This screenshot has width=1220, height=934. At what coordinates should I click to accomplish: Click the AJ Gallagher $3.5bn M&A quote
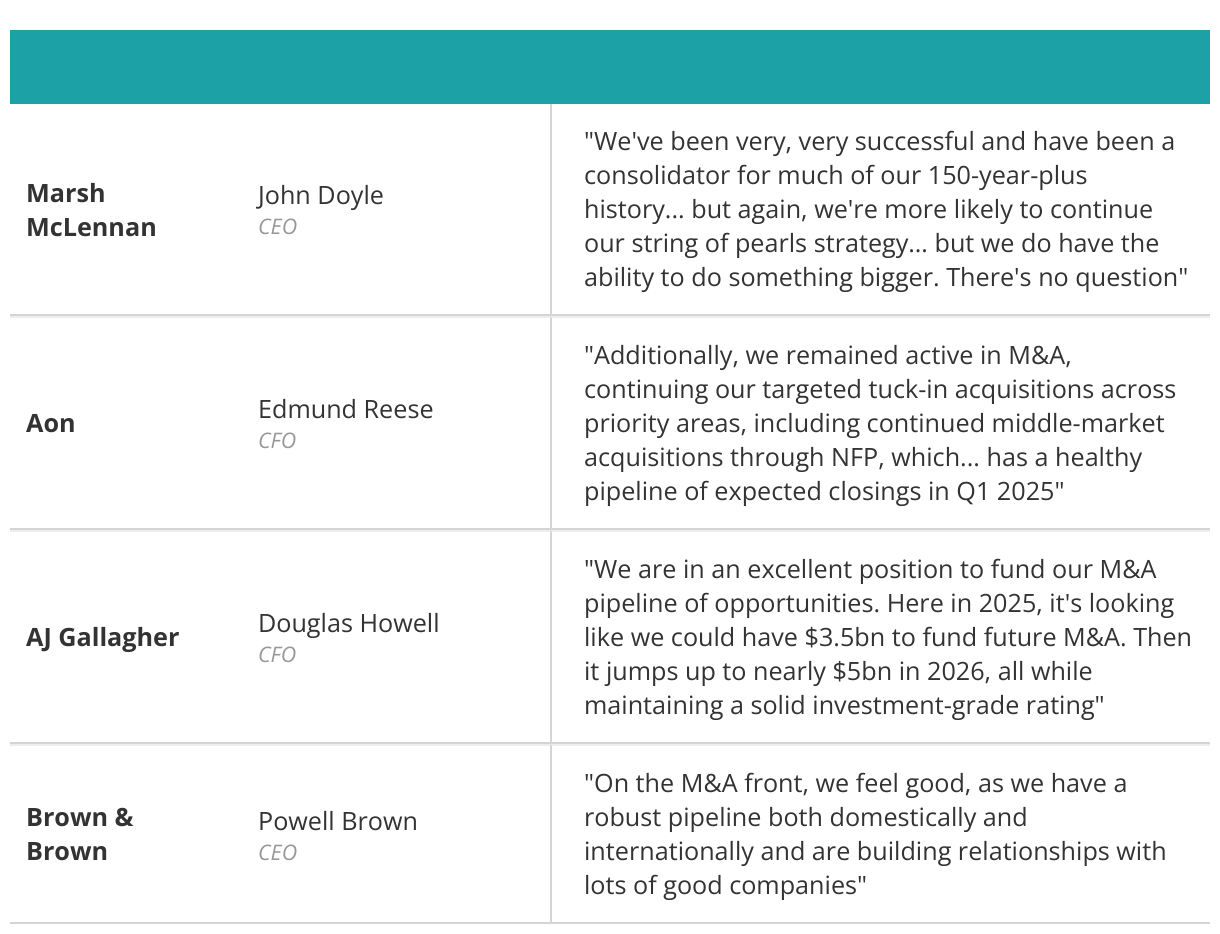click(888, 637)
